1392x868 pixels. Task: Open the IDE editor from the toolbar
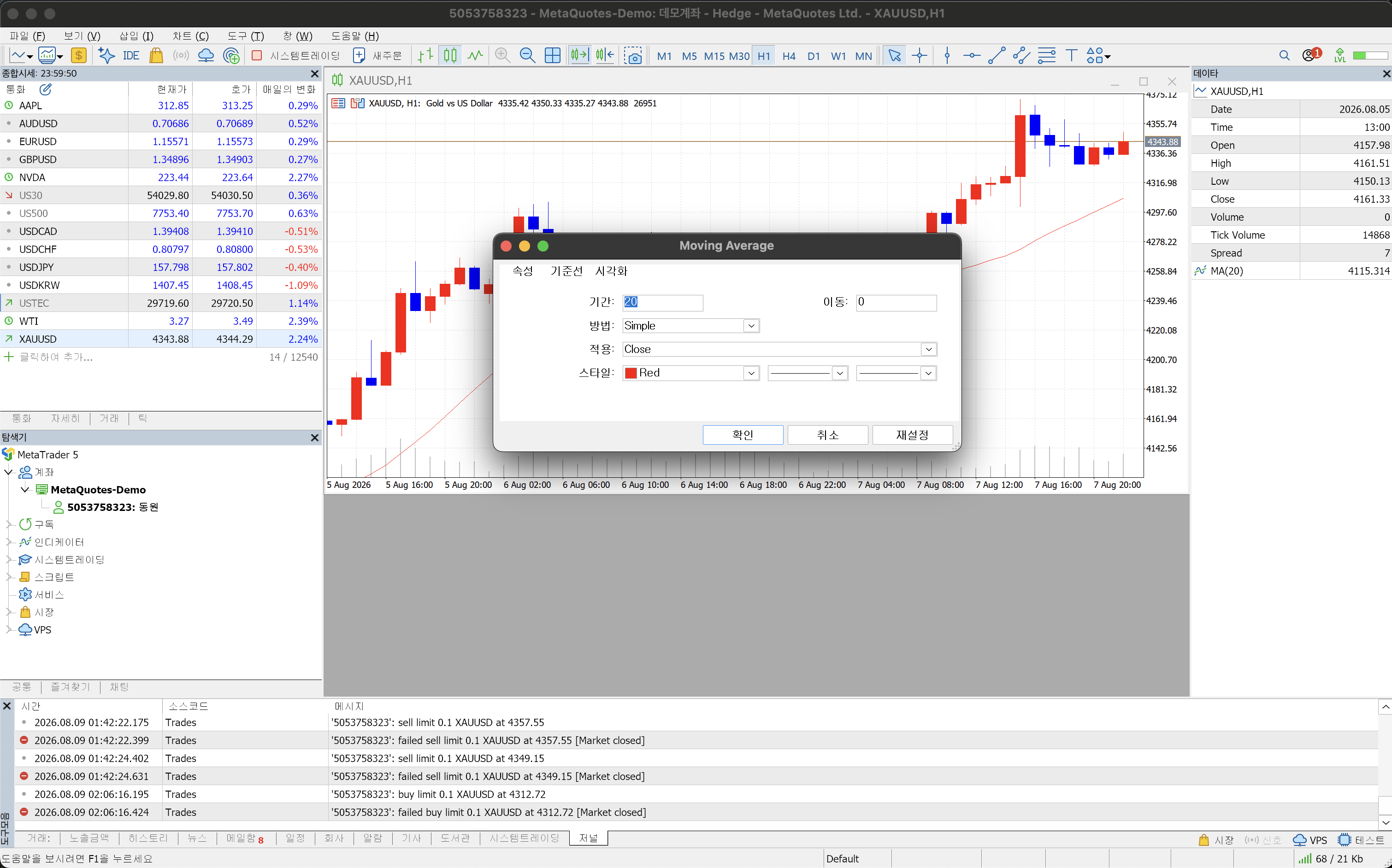coord(131,56)
